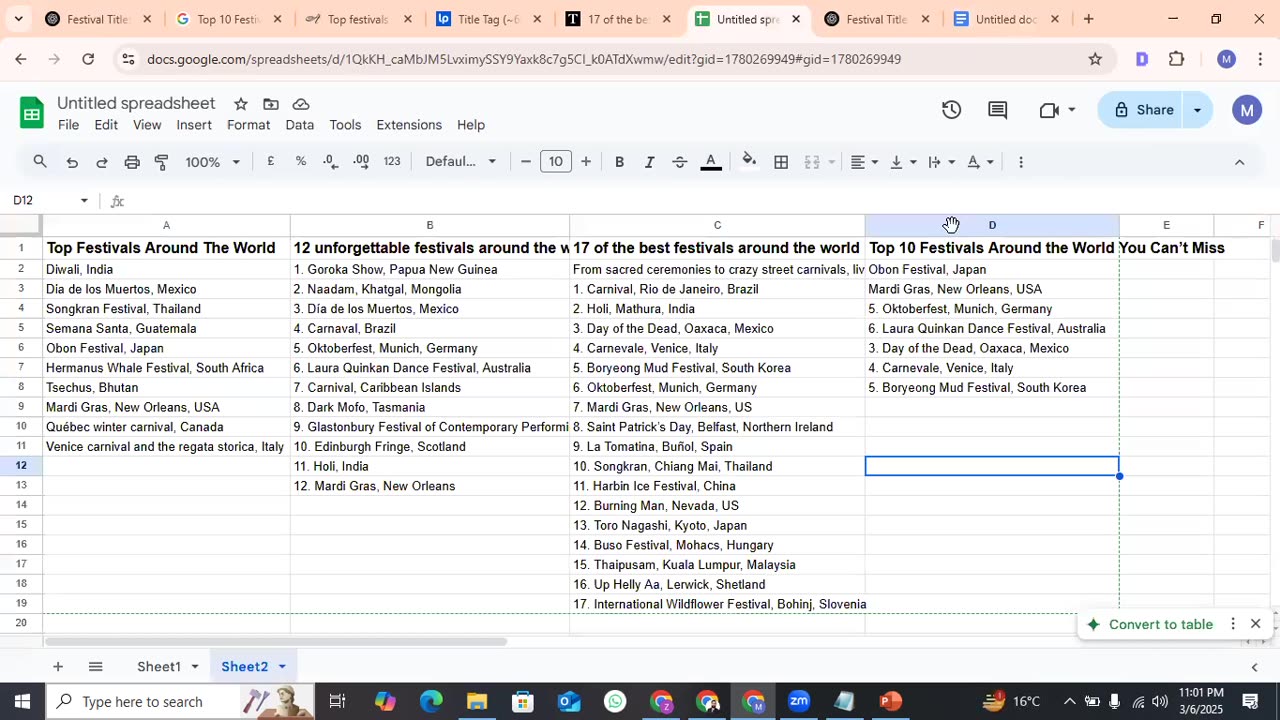Open the fill color picker
The width and height of the screenshot is (1280, 720).
click(x=749, y=162)
